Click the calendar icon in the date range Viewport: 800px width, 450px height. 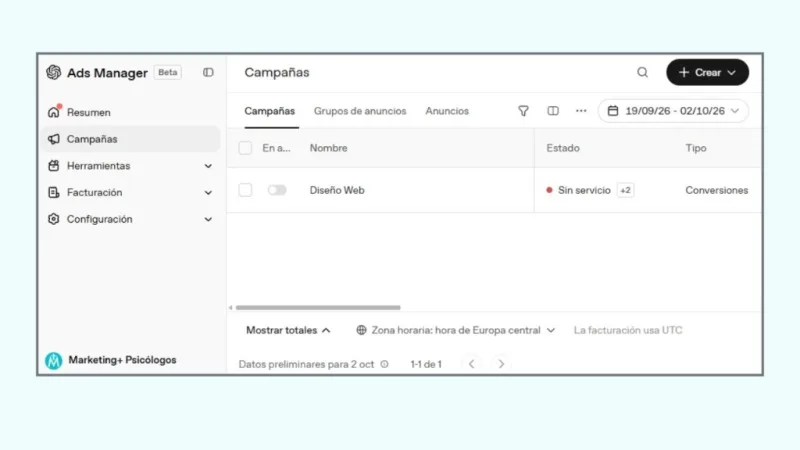pyautogui.click(x=613, y=111)
